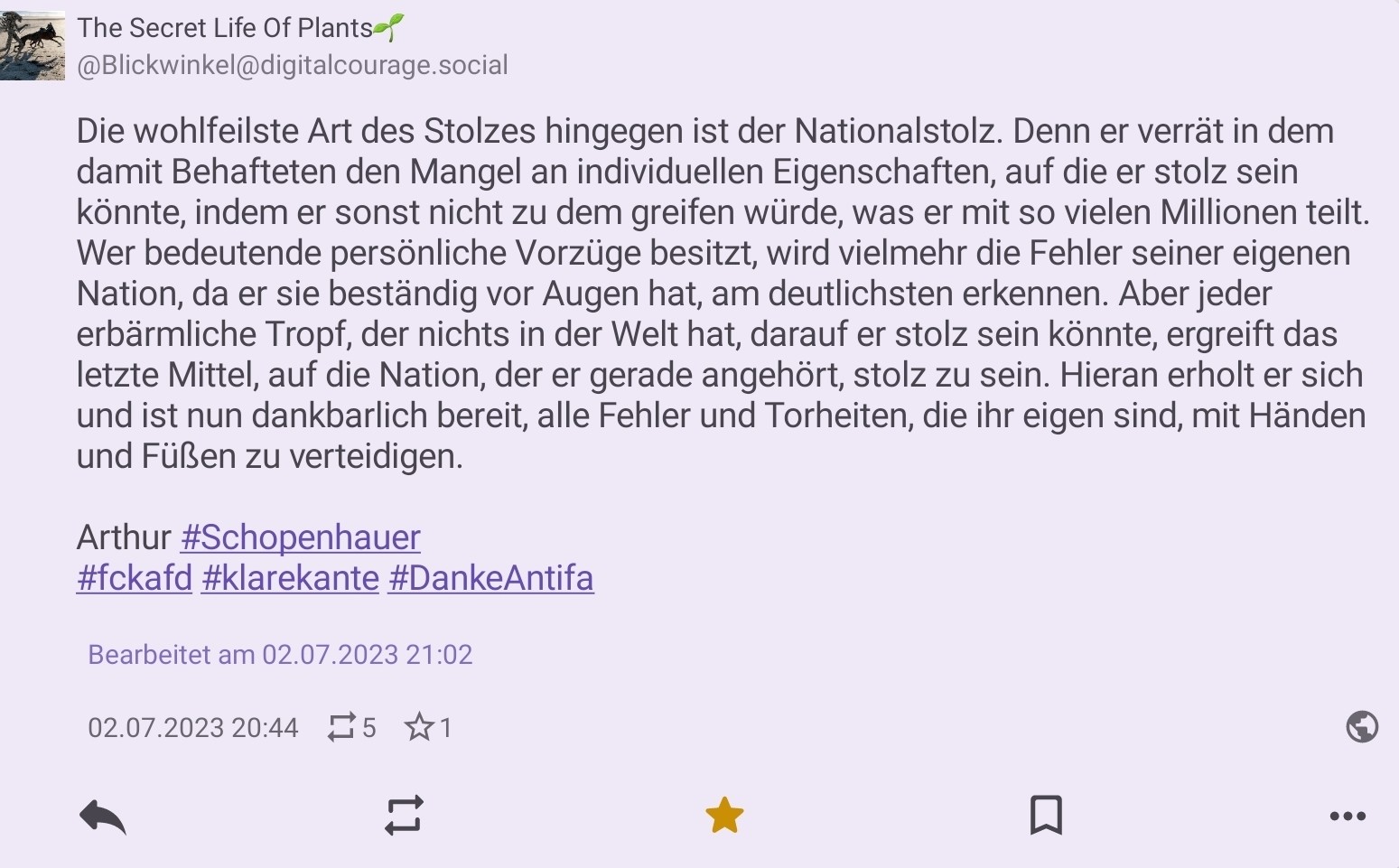The width and height of the screenshot is (1399, 868).
Task: Click the seedling emoji beside the display name
Action: tap(389, 28)
